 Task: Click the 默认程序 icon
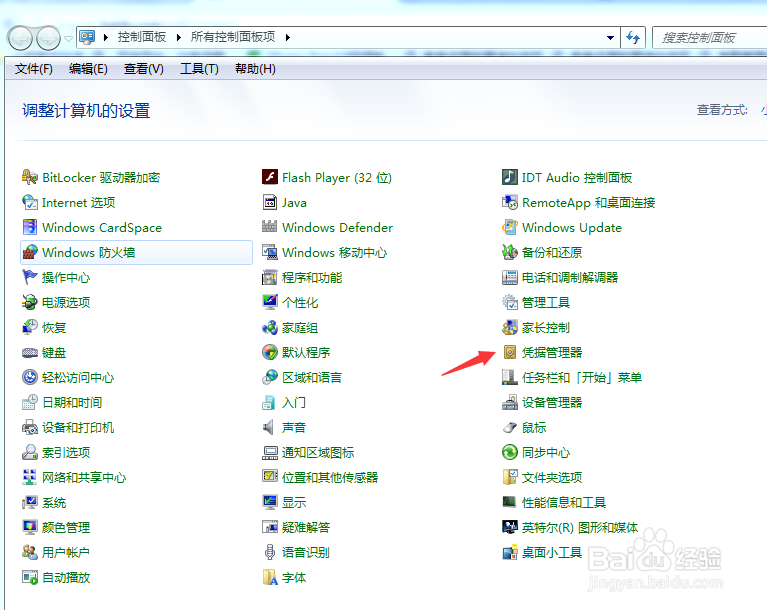point(270,352)
